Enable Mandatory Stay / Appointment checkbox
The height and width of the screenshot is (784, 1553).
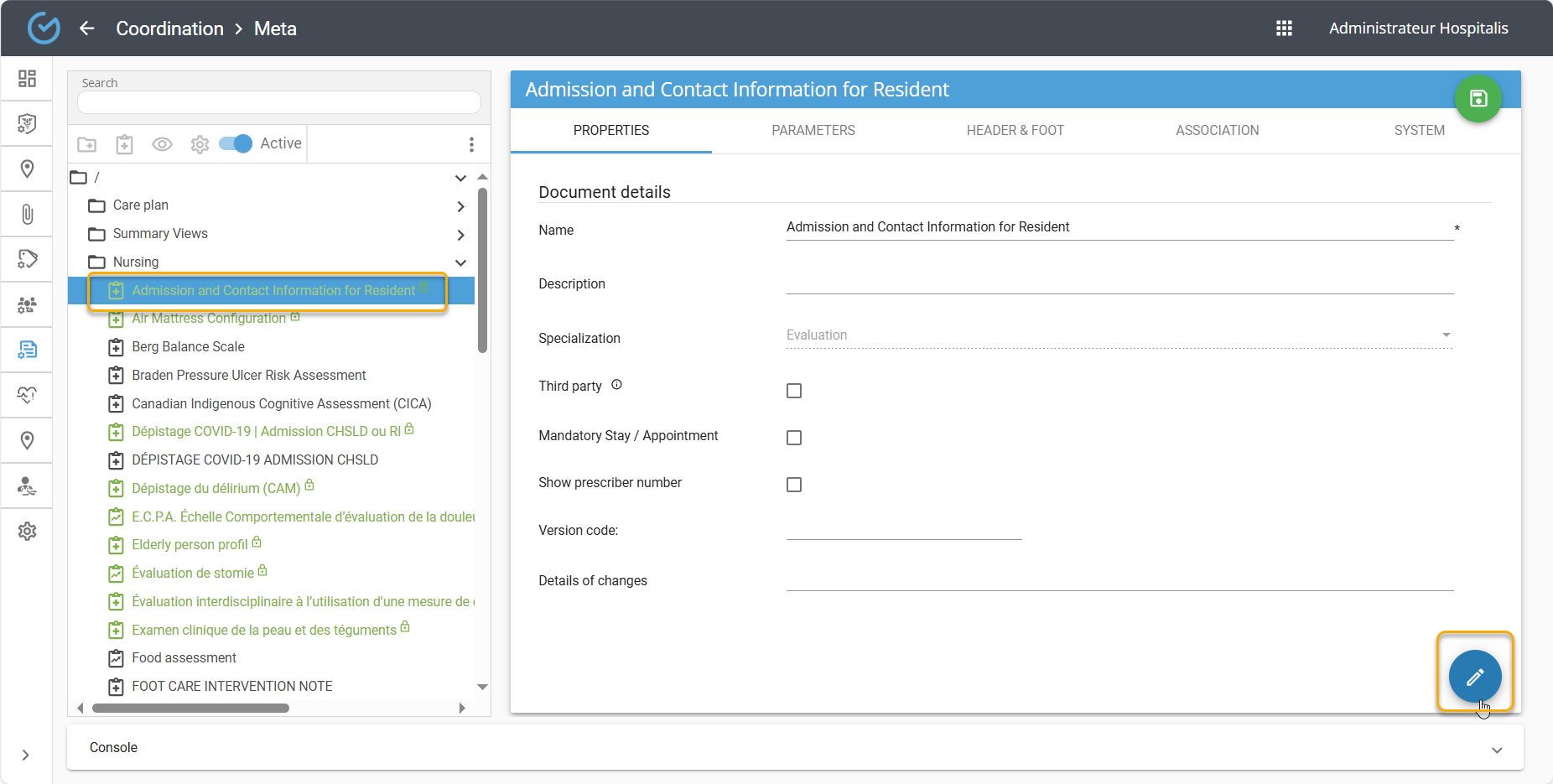click(794, 438)
